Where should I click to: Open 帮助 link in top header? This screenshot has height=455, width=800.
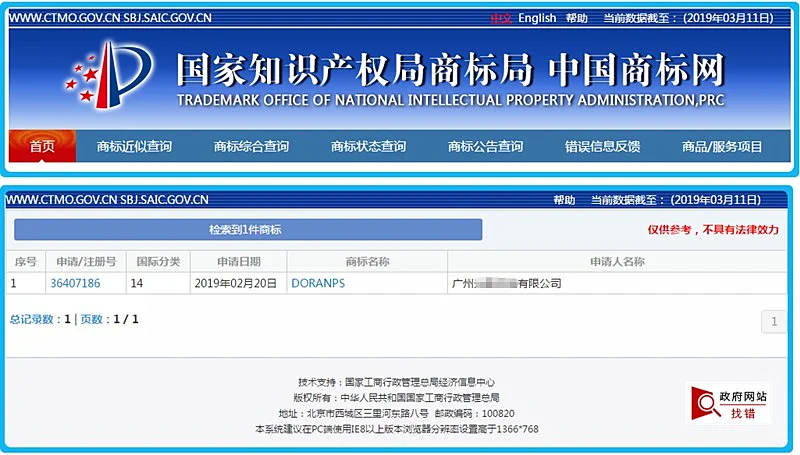pos(577,18)
